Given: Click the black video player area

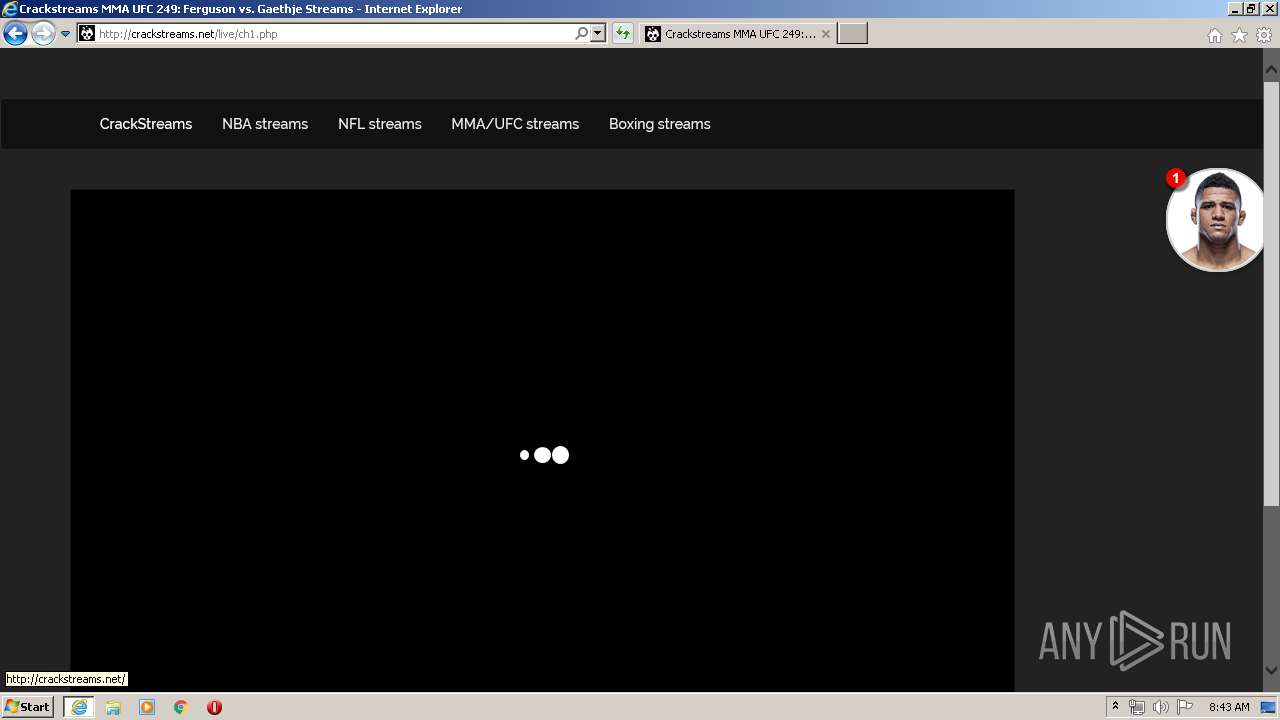Looking at the screenshot, I should [542, 440].
